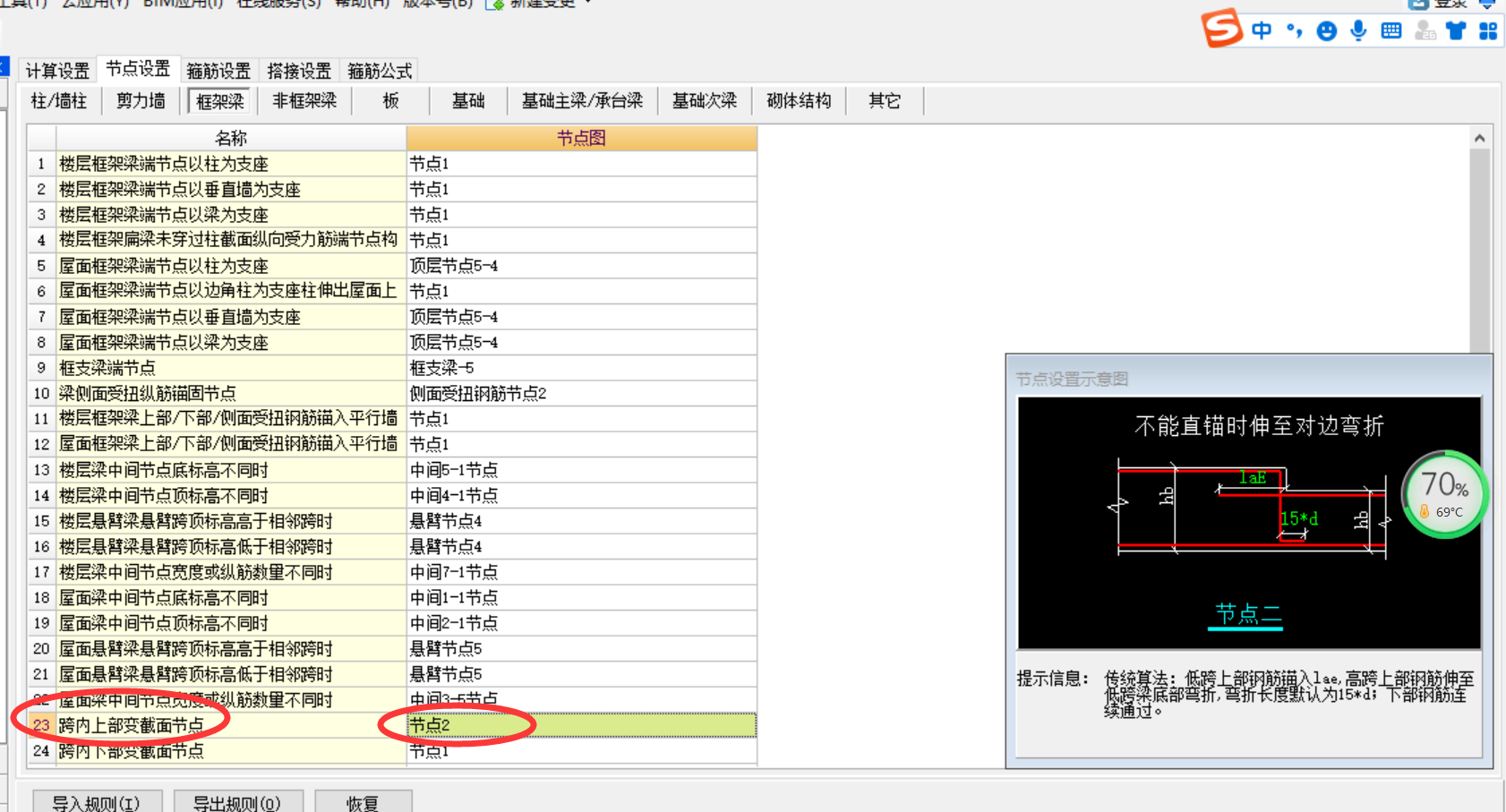Select row 框支梁端节点

[231, 368]
